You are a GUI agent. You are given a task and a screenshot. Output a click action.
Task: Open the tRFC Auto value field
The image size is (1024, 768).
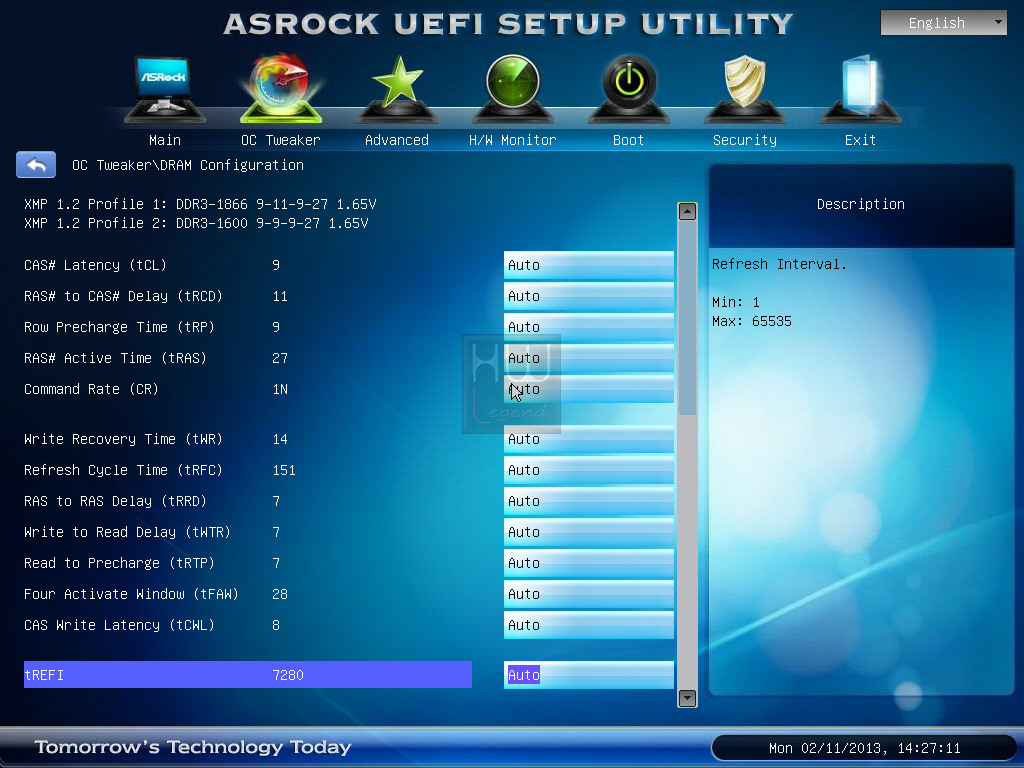(588, 470)
